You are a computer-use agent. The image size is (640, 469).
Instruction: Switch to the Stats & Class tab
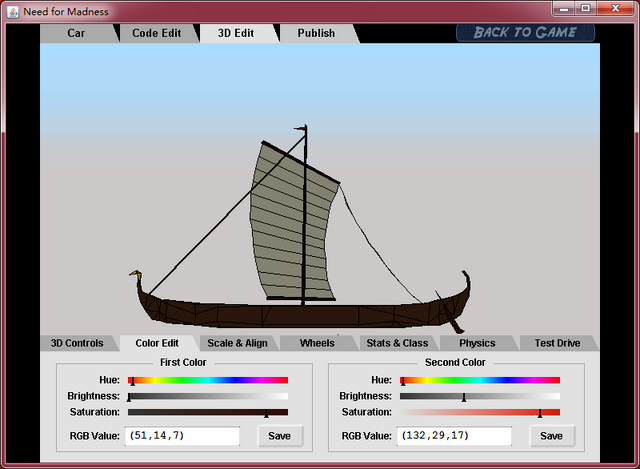[x=397, y=343]
